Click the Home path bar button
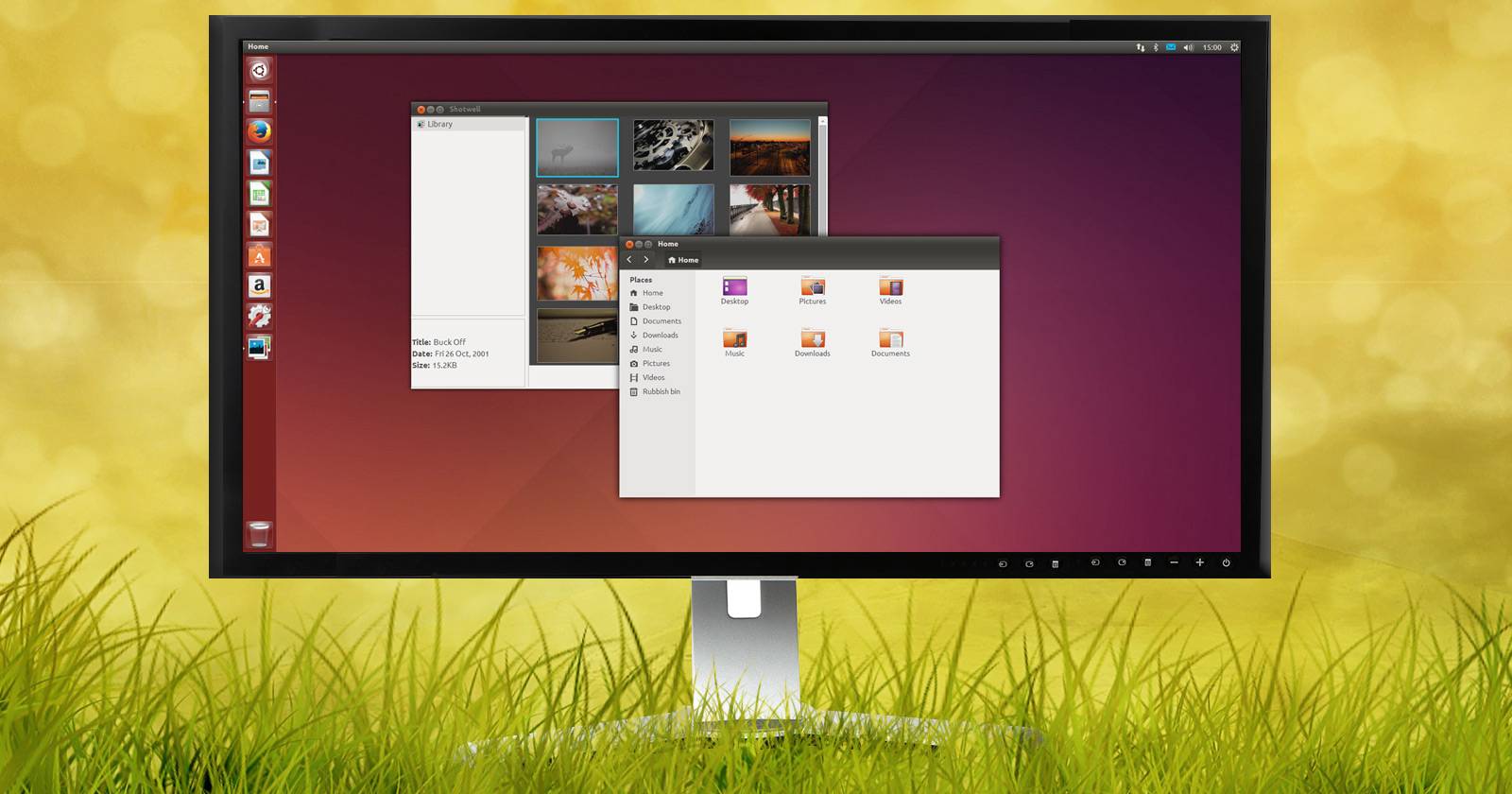The width and height of the screenshot is (1512, 794). tap(683, 260)
